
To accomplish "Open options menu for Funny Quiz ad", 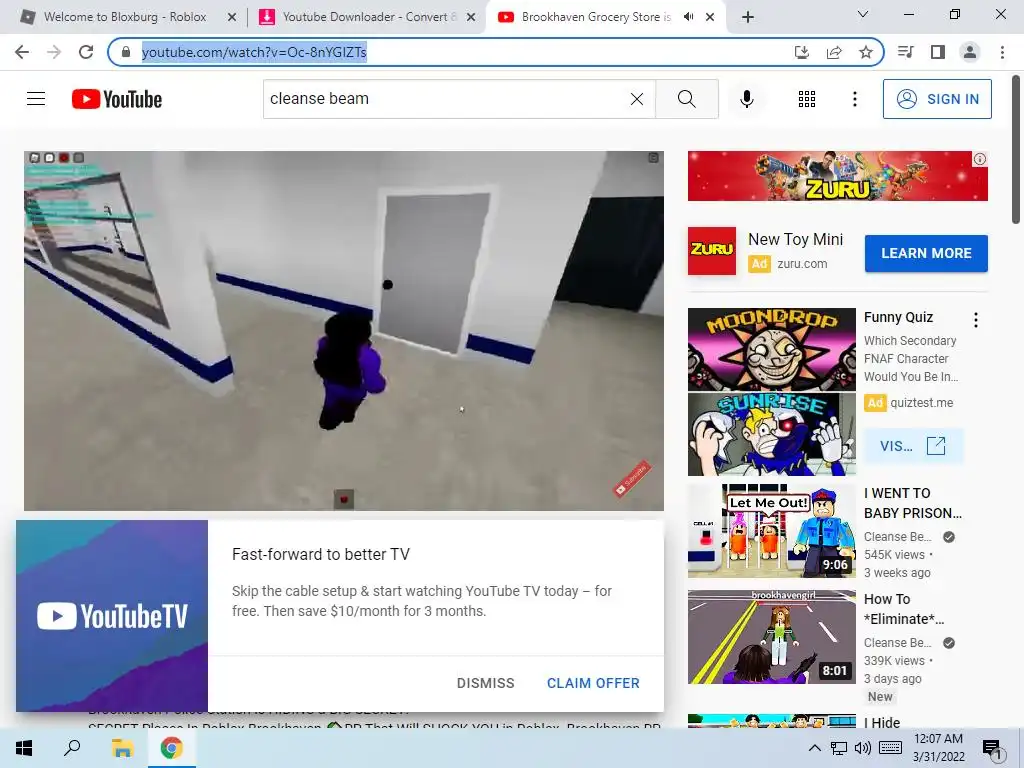I will [x=976, y=319].
